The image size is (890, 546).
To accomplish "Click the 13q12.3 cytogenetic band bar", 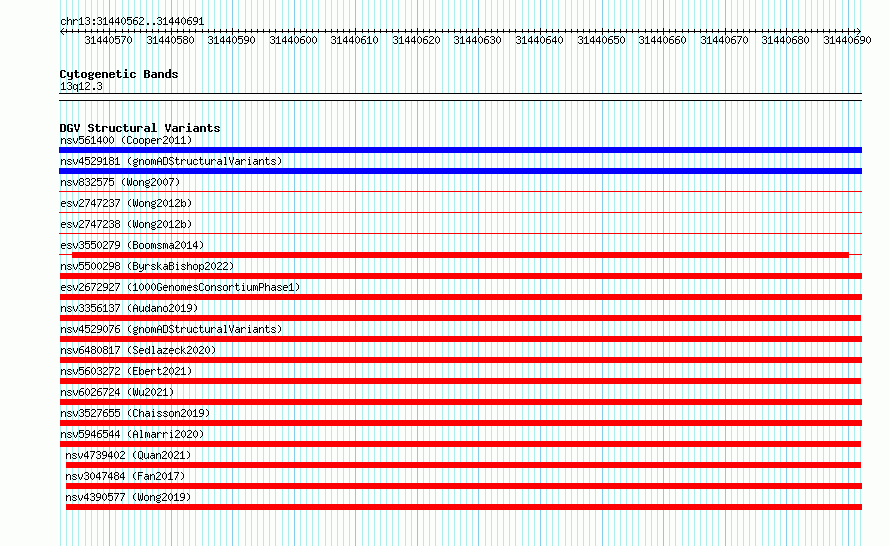I will pos(460,97).
